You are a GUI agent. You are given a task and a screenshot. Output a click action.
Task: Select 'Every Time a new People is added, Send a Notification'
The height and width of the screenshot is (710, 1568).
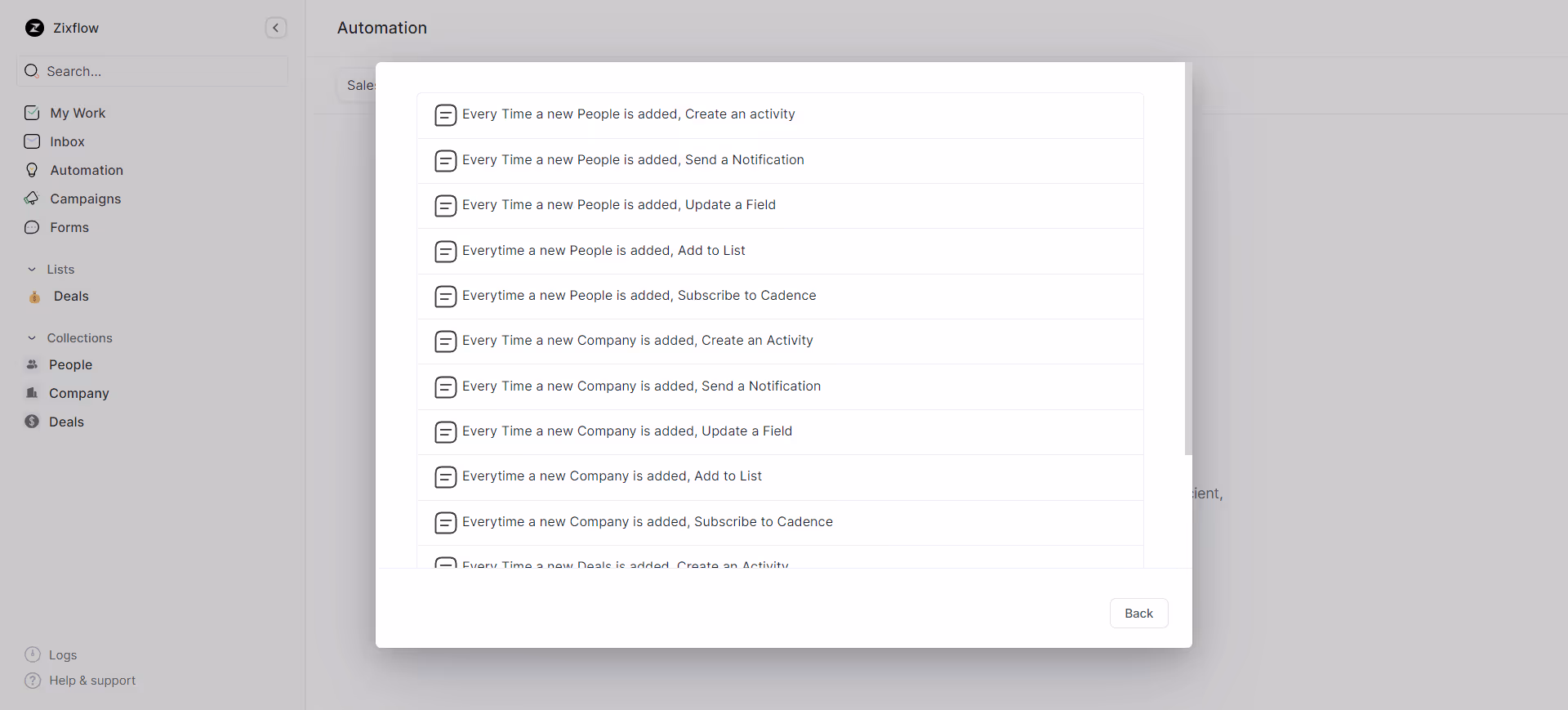click(x=780, y=161)
